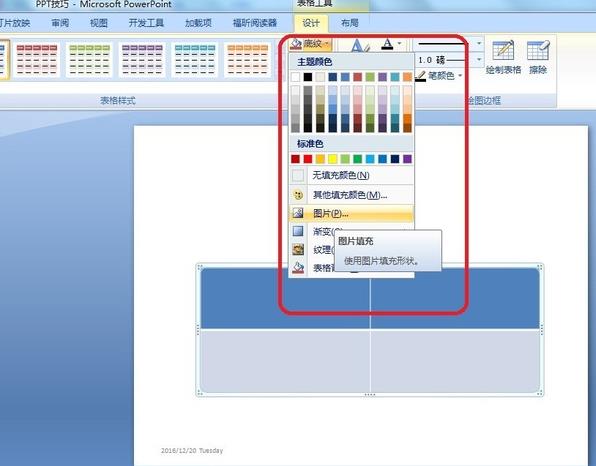Click the text fill letter A icon

[387, 44]
